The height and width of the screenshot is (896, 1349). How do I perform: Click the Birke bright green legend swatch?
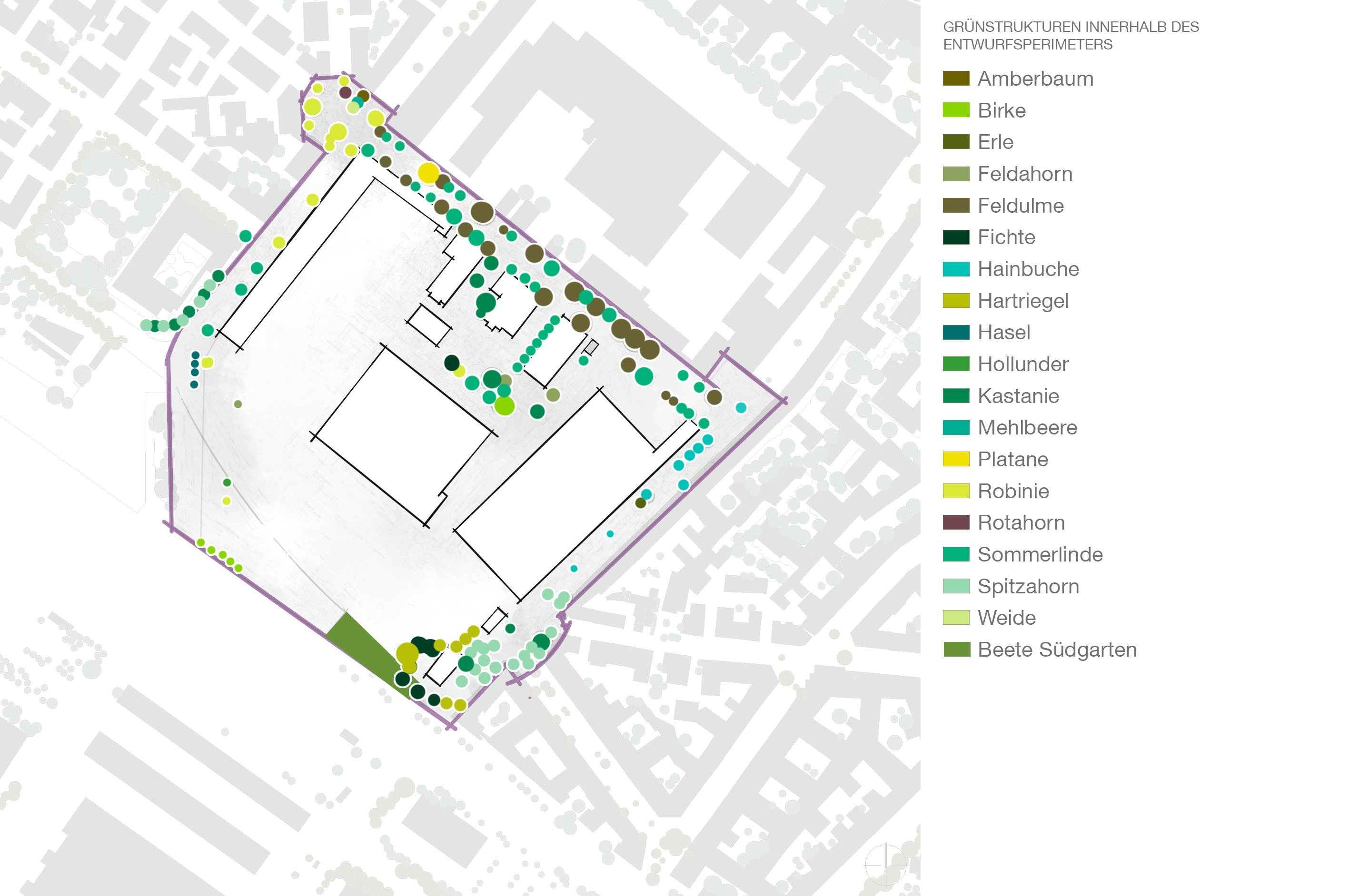click(x=956, y=110)
